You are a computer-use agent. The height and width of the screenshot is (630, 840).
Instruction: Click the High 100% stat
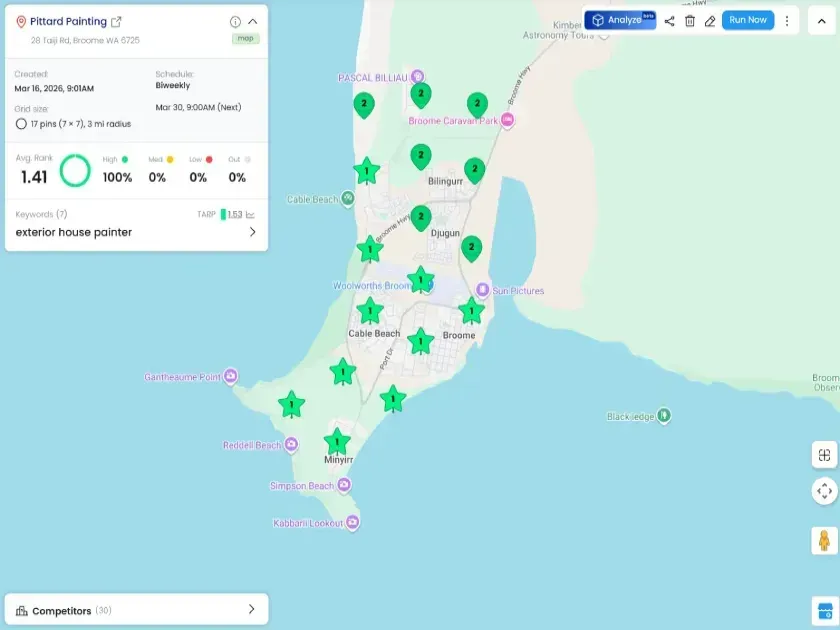pos(117,170)
